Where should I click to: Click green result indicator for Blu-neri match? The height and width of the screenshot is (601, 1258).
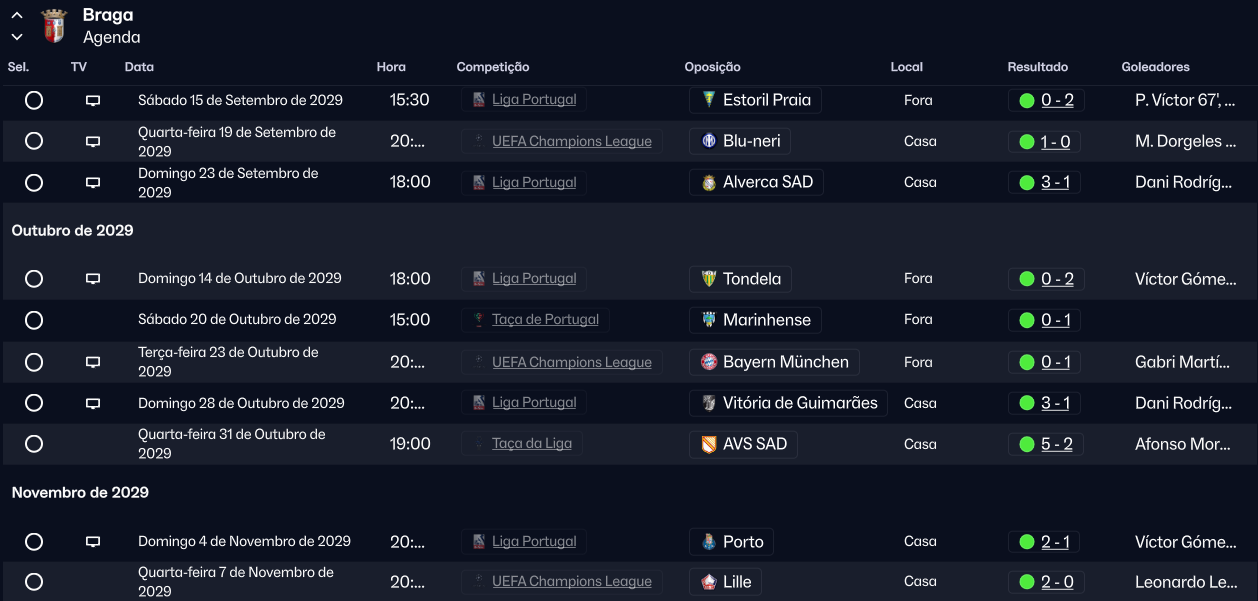(1026, 142)
